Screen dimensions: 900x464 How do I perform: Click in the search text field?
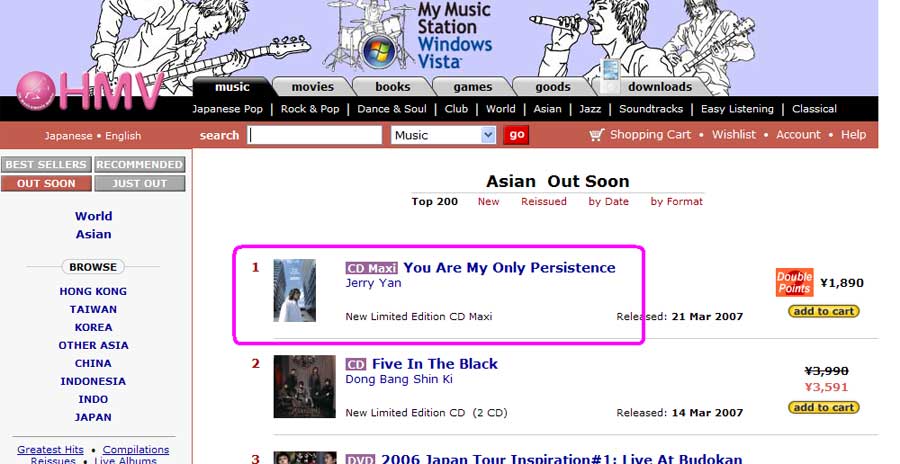315,136
